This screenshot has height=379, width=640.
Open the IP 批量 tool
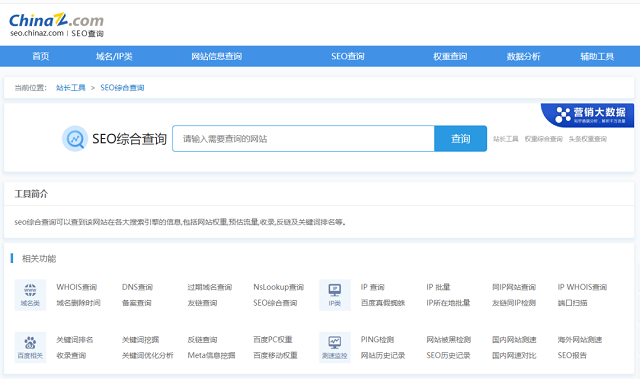click(x=438, y=287)
